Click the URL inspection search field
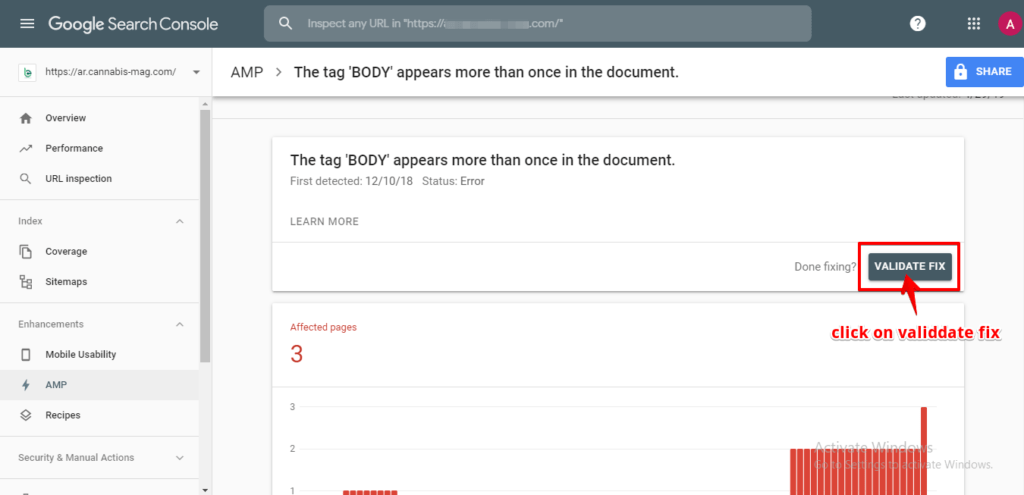The width and height of the screenshot is (1024, 495). pos(540,23)
